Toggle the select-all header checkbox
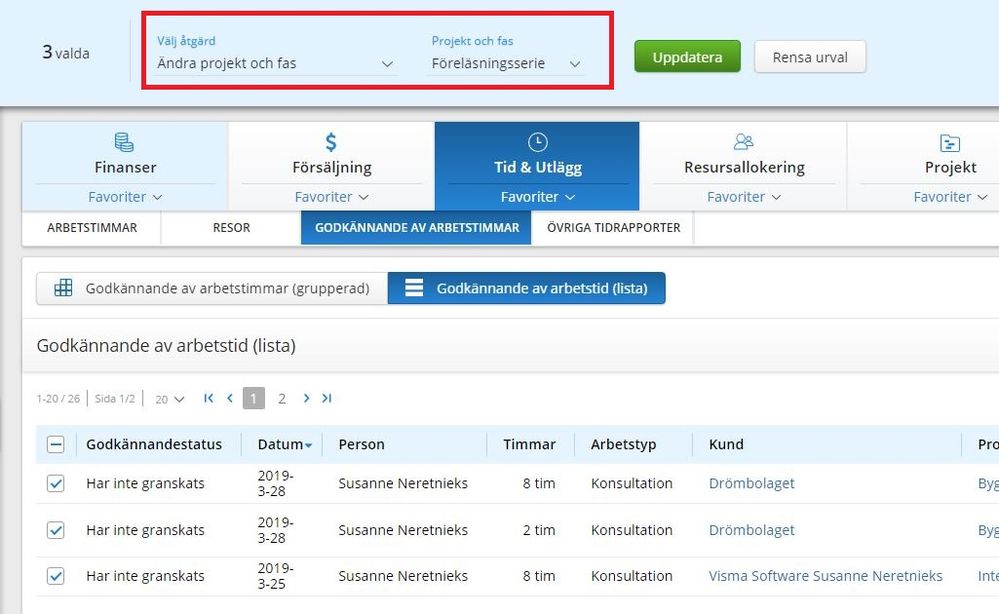 click(x=56, y=445)
